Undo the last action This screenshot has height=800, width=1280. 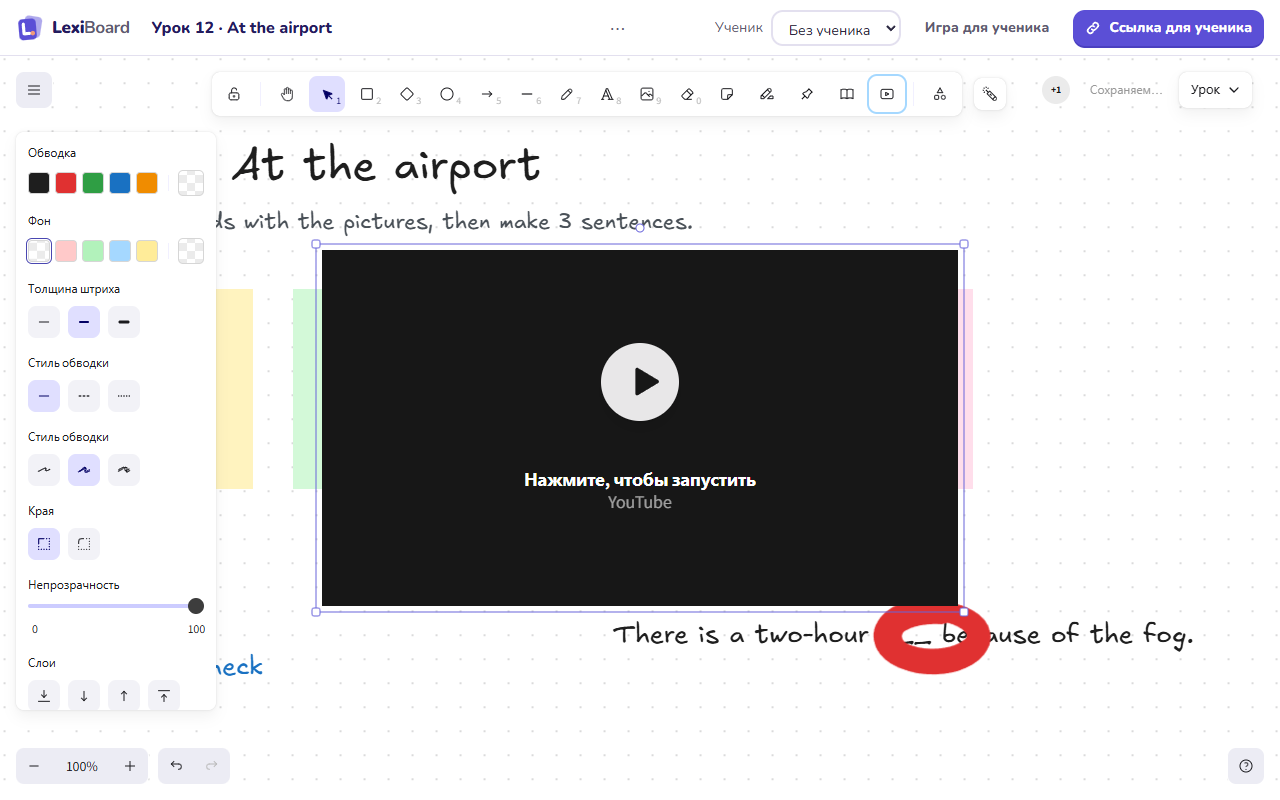[176, 766]
